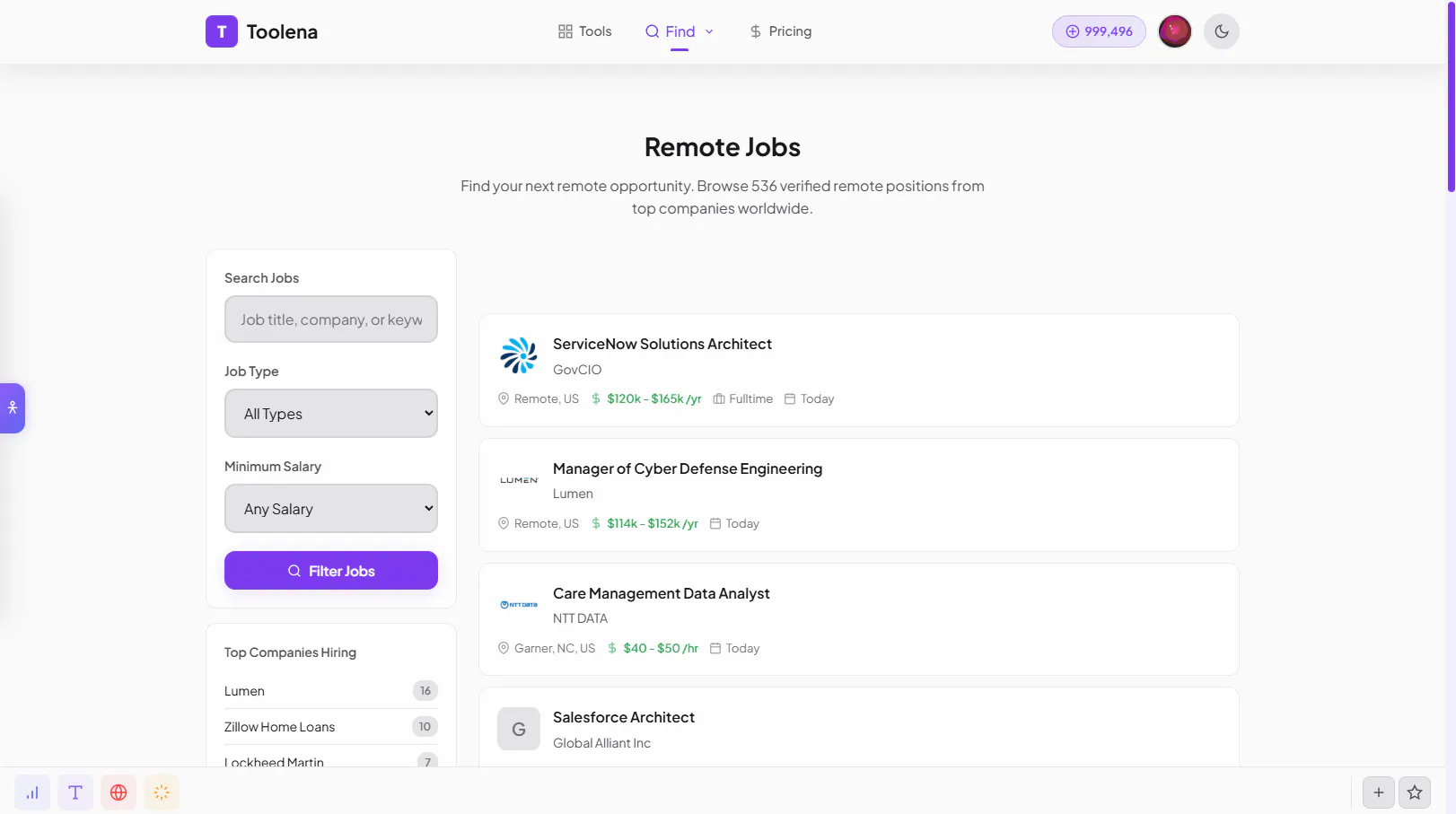Image resolution: width=1456 pixels, height=814 pixels.
Task: Click the Global Alliant Inc company name
Action: coord(601,743)
